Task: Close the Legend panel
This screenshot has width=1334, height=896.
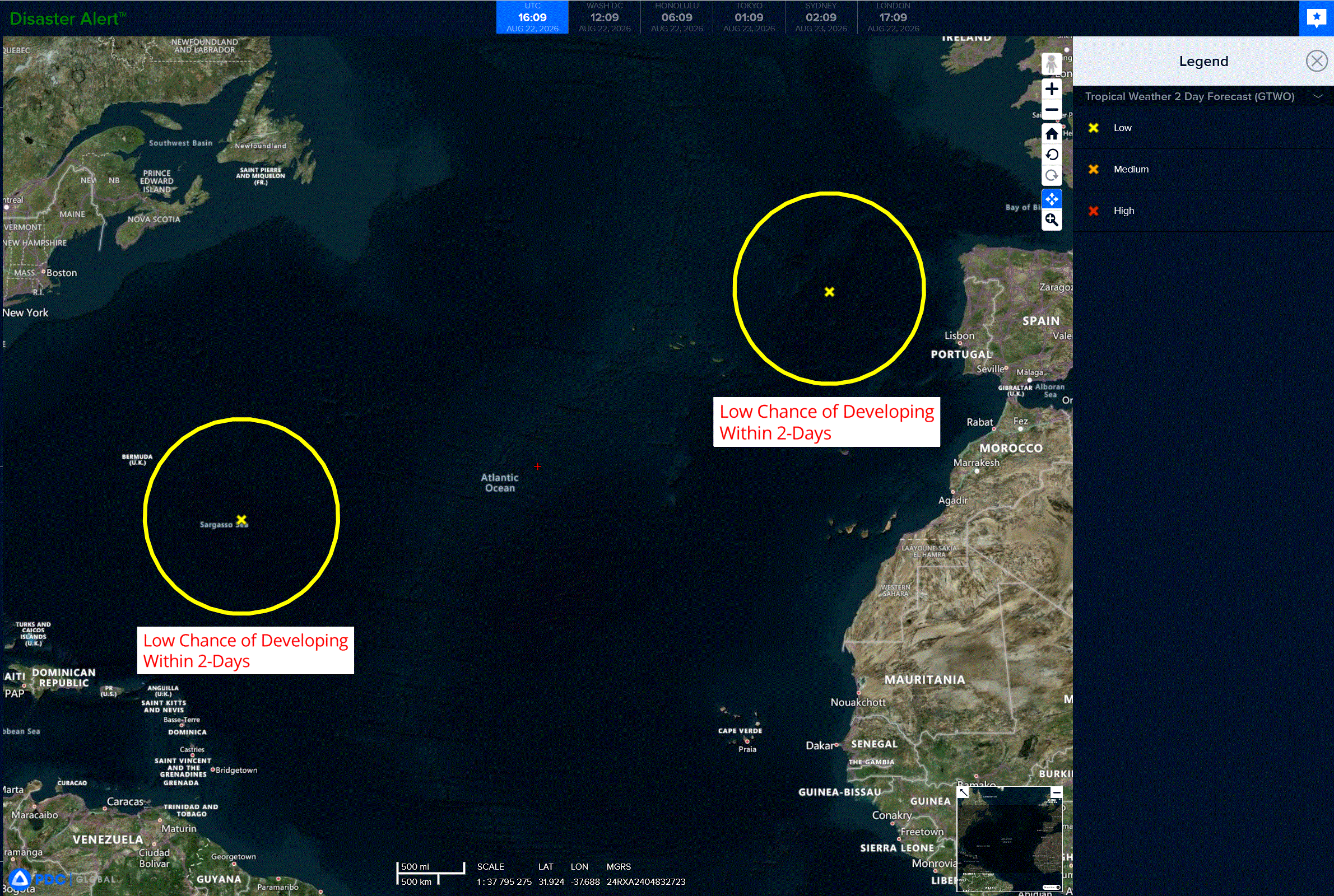Action: [x=1316, y=60]
